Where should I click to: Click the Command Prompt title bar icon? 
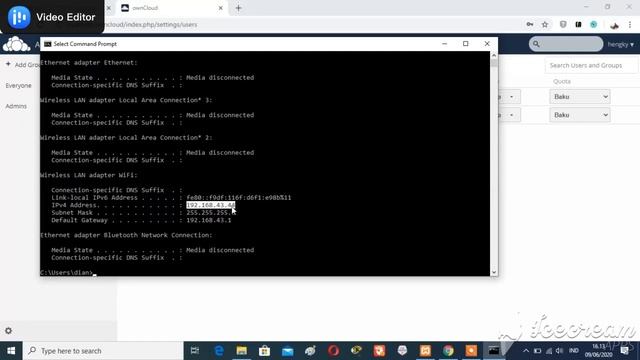pos(48,44)
